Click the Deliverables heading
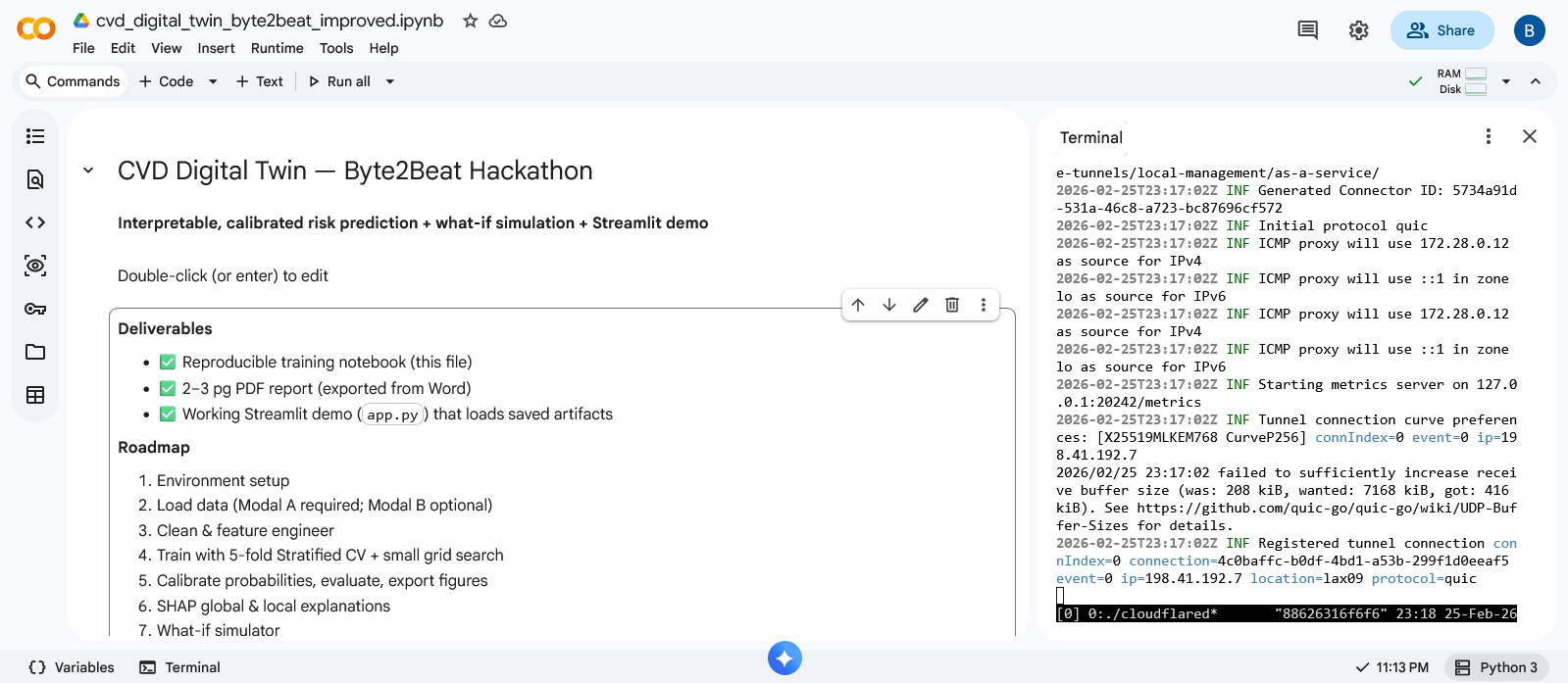Image resolution: width=1568 pixels, height=683 pixels. (x=165, y=328)
